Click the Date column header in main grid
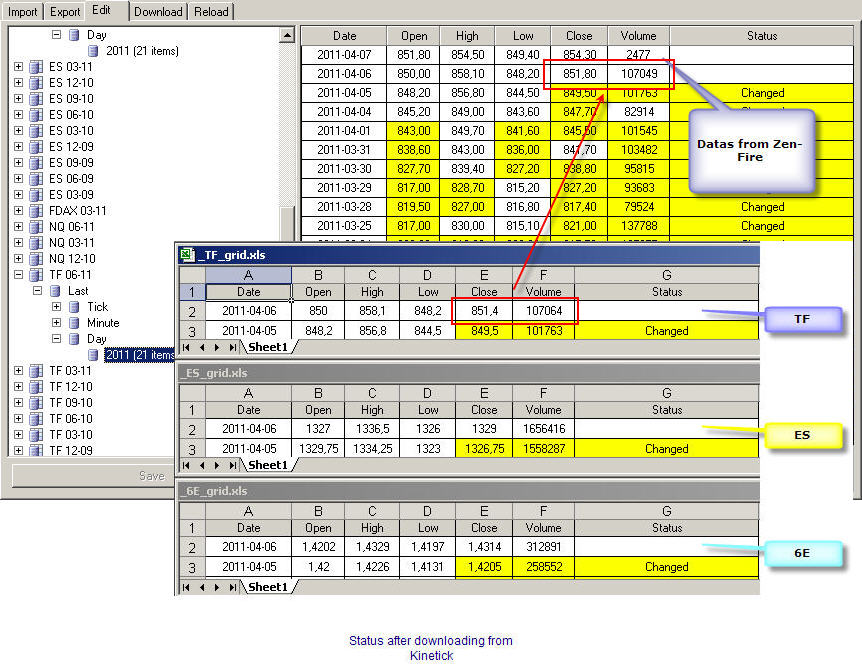This screenshot has width=862, height=664. point(344,36)
